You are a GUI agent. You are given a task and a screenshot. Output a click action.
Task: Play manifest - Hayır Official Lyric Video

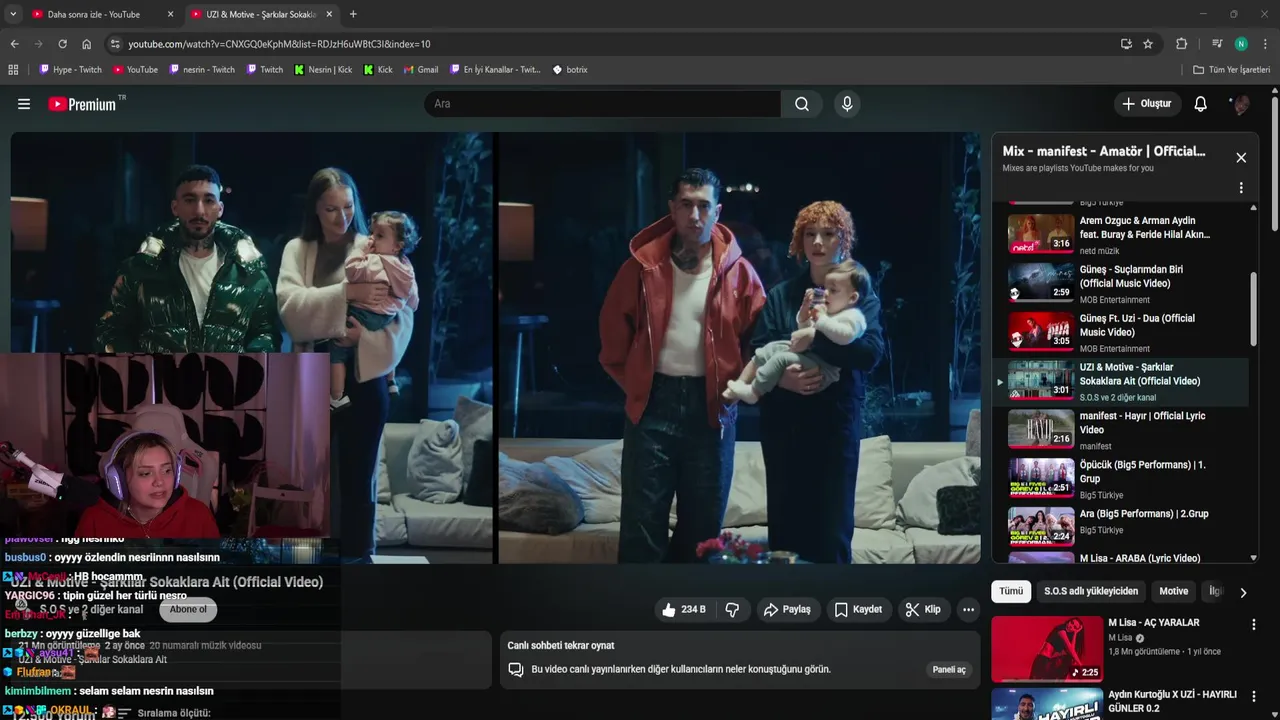coord(1120,430)
